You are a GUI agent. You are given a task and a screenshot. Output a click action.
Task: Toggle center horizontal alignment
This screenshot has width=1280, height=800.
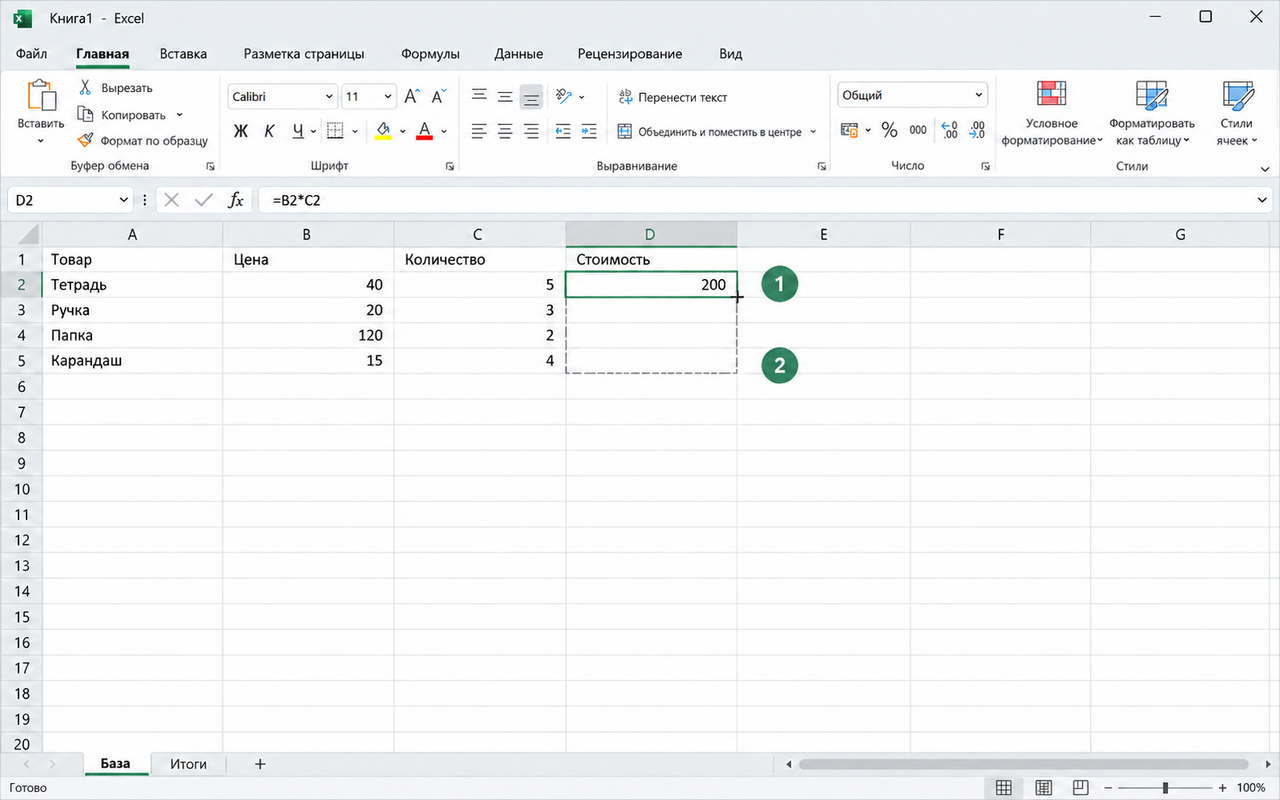[506, 131]
